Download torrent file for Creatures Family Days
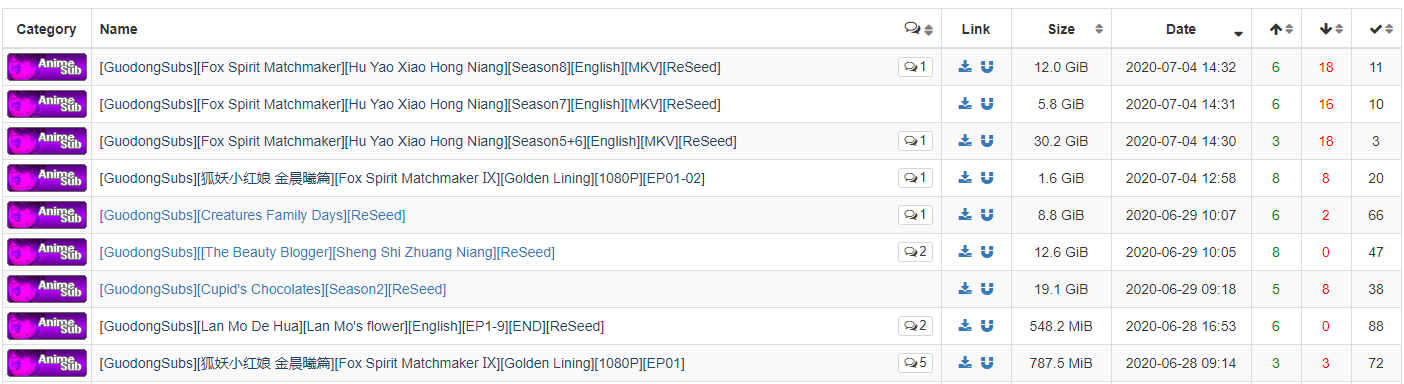Viewport: 1404px width, 384px height. tap(965, 215)
